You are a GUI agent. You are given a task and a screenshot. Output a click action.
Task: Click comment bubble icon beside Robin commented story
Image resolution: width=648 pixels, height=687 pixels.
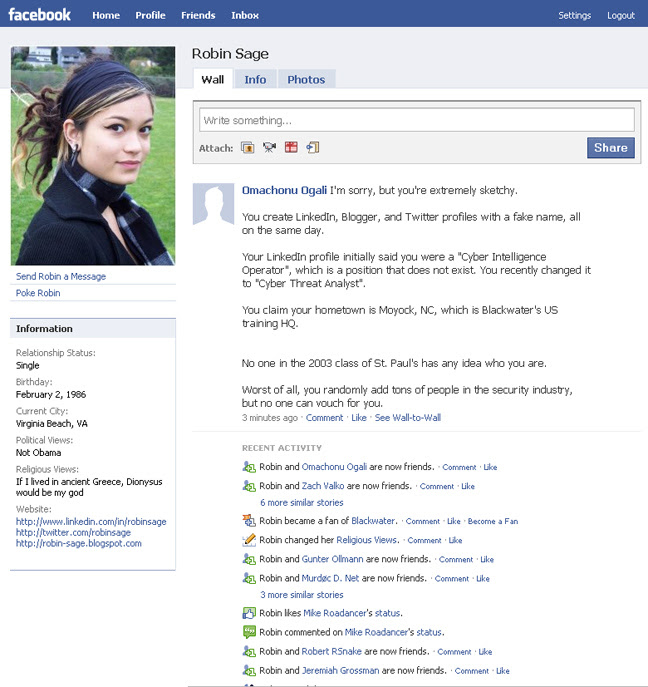[x=249, y=632]
